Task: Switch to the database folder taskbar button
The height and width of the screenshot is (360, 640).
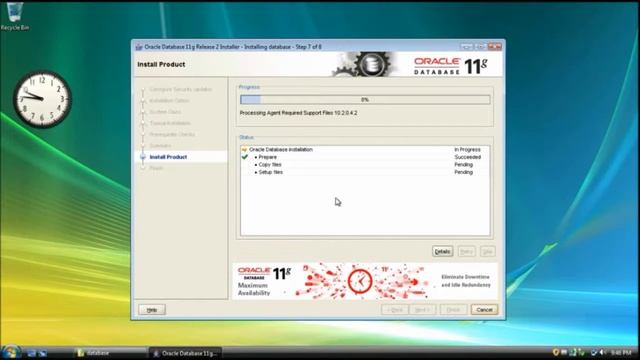Action: pyautogui.click(x=110, y=353)
